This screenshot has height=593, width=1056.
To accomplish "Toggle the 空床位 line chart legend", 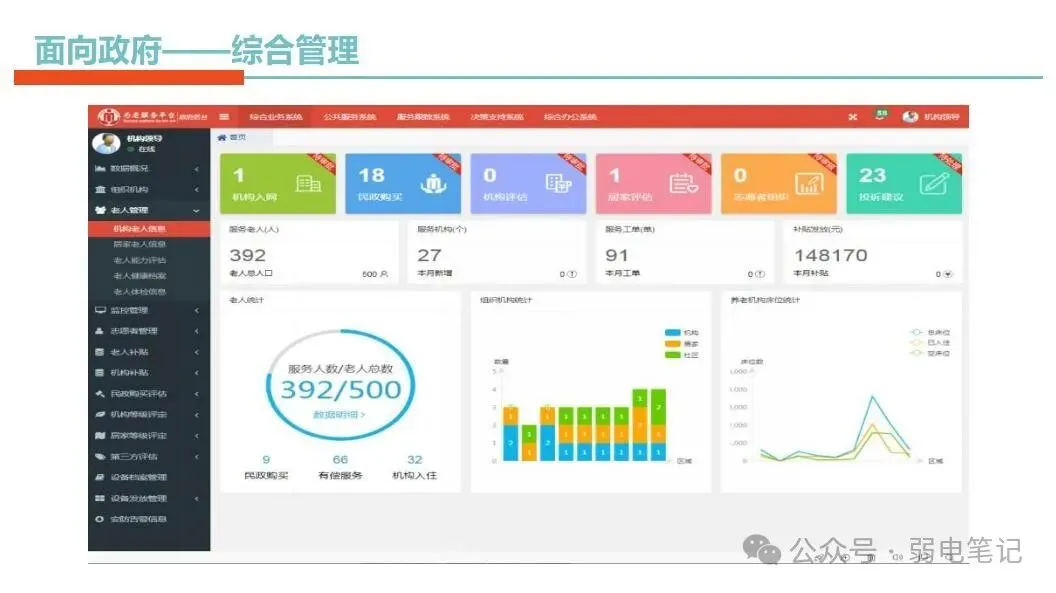I will [930, 353].
